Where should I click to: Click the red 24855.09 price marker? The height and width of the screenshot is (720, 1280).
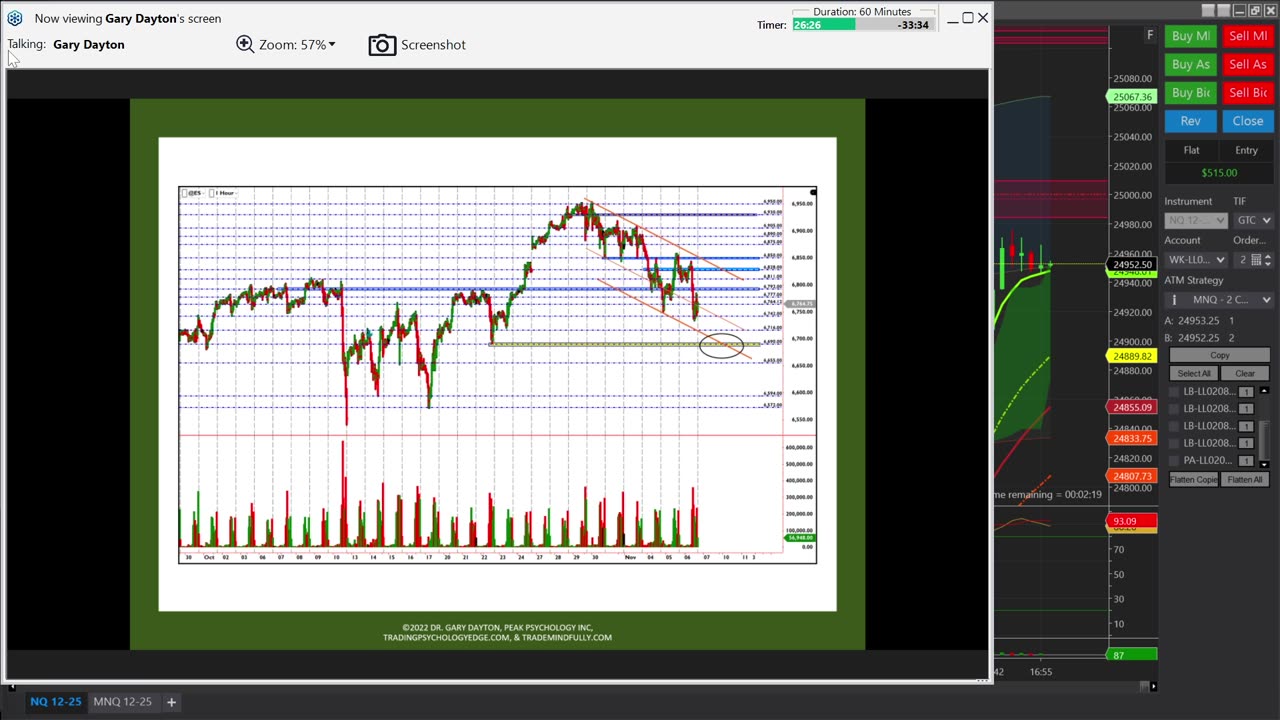coord(1131,407)
